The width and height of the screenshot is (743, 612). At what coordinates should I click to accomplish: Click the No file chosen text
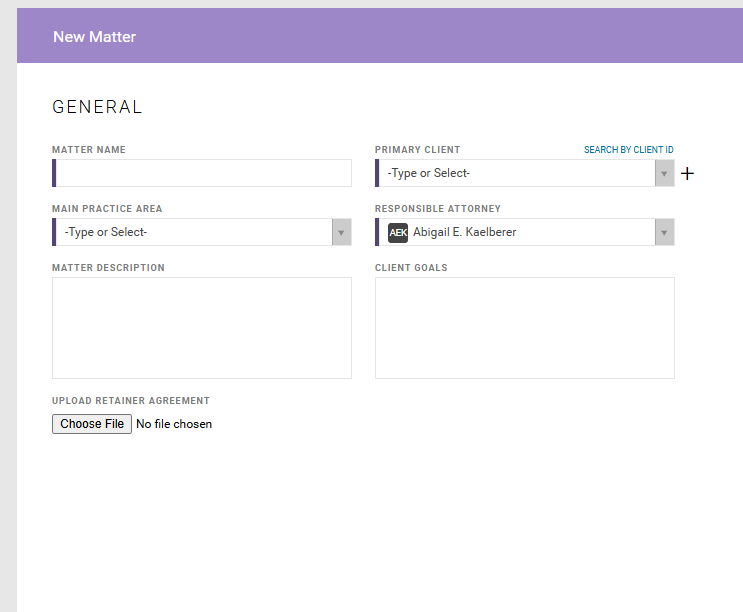[174, 424]
